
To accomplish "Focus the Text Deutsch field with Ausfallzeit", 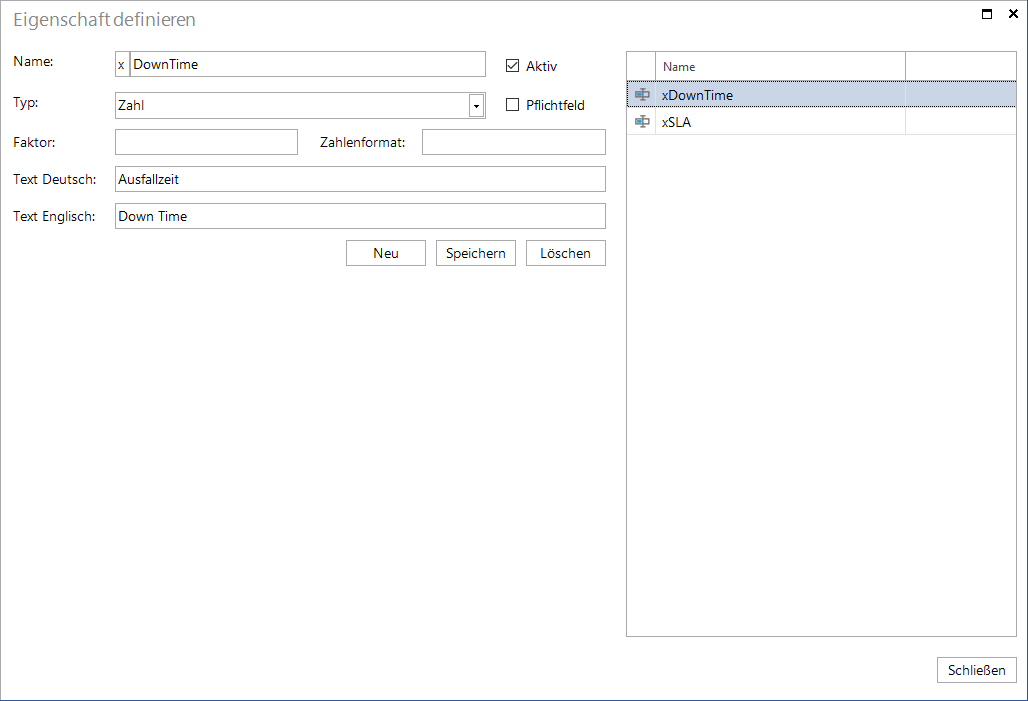I will 361,179.
